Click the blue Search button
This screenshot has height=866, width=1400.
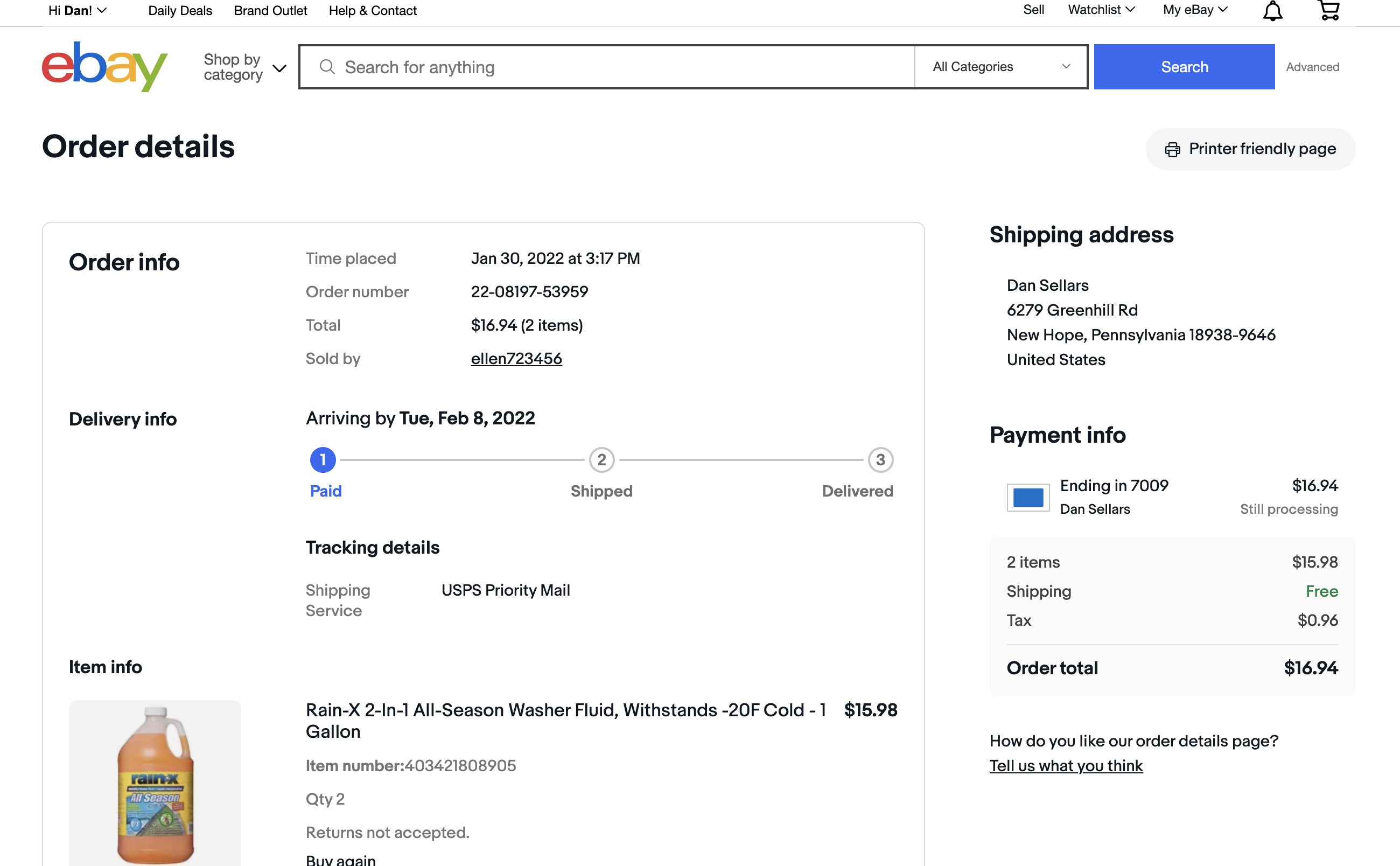[x=1184, y=67]
